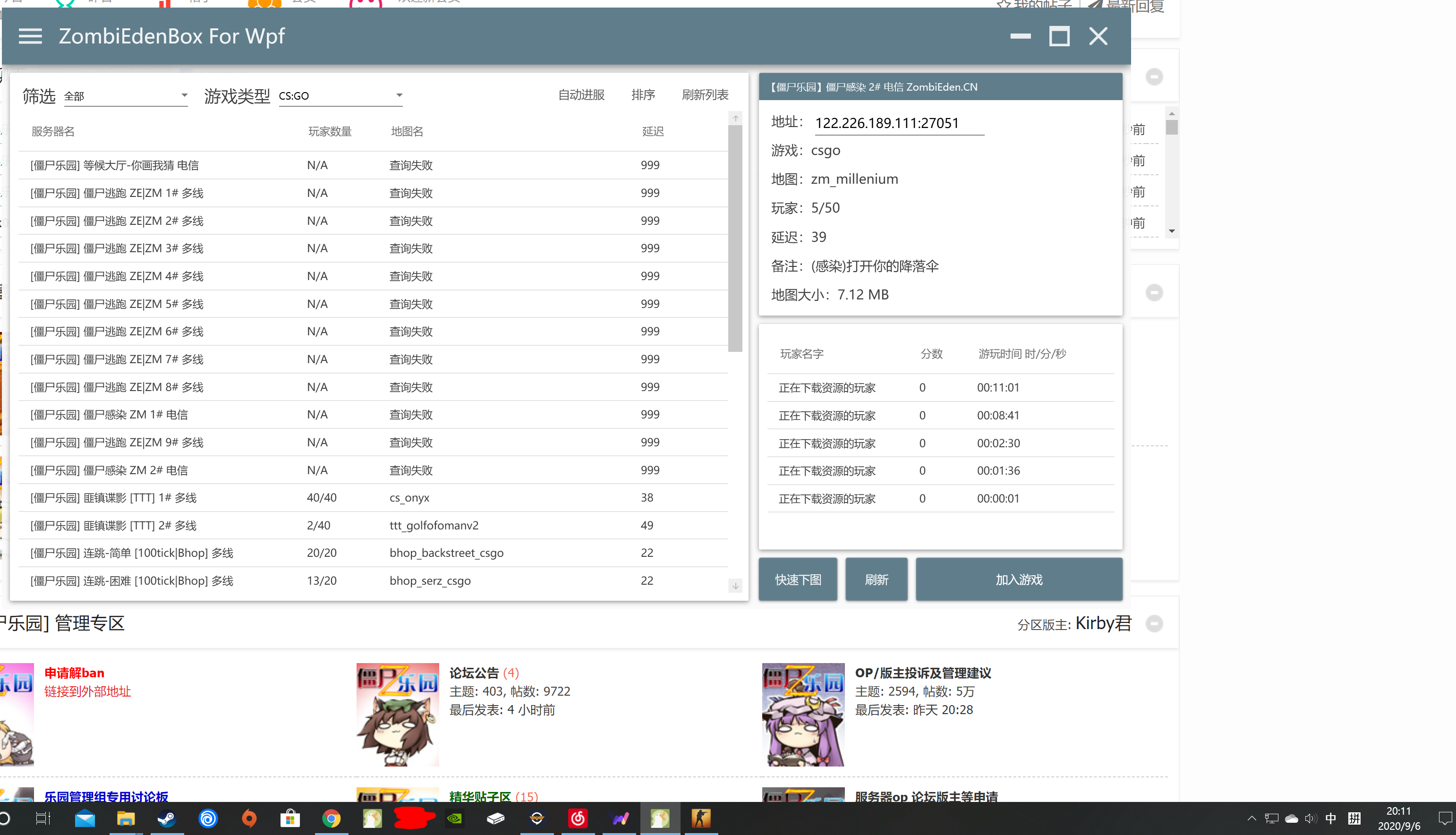Click the 玩家数量 column header
The height and width of the screenshot is (835, 1456).
(x=330, y=131)
